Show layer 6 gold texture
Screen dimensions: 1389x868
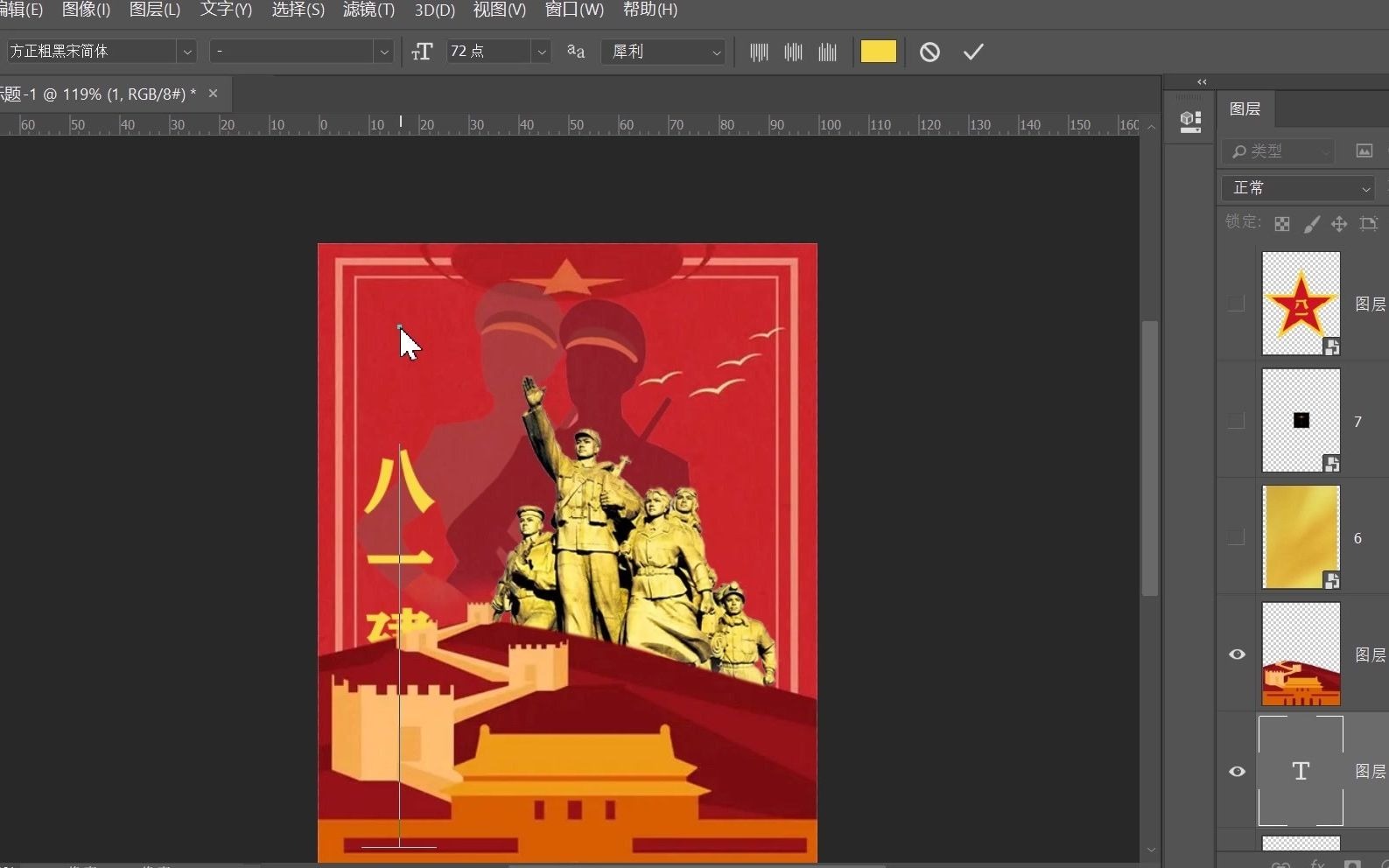(x=1236, y=537)
